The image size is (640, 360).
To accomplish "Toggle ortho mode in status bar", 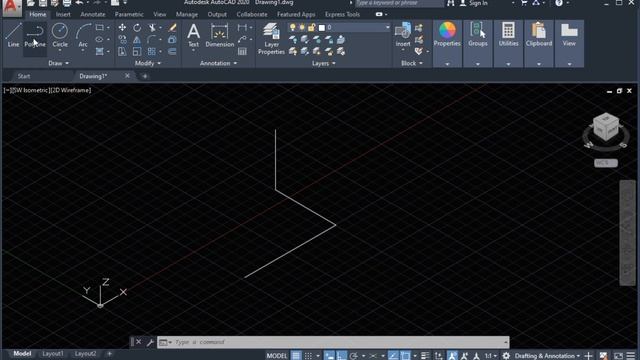I will click(341, 356).
